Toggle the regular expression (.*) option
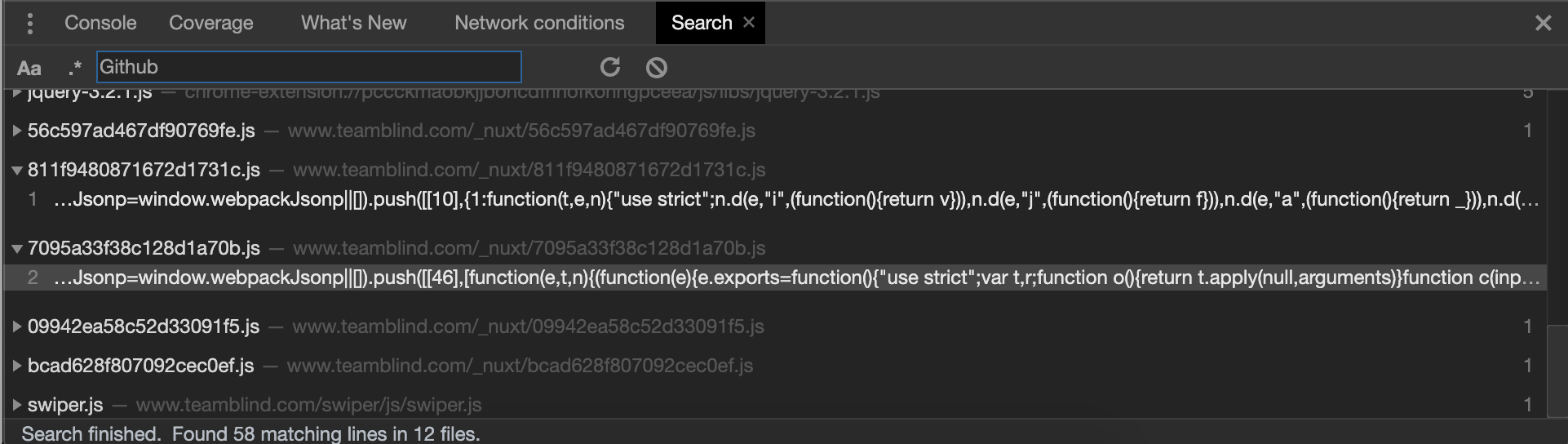The image size is (1568, 444). 74,68
